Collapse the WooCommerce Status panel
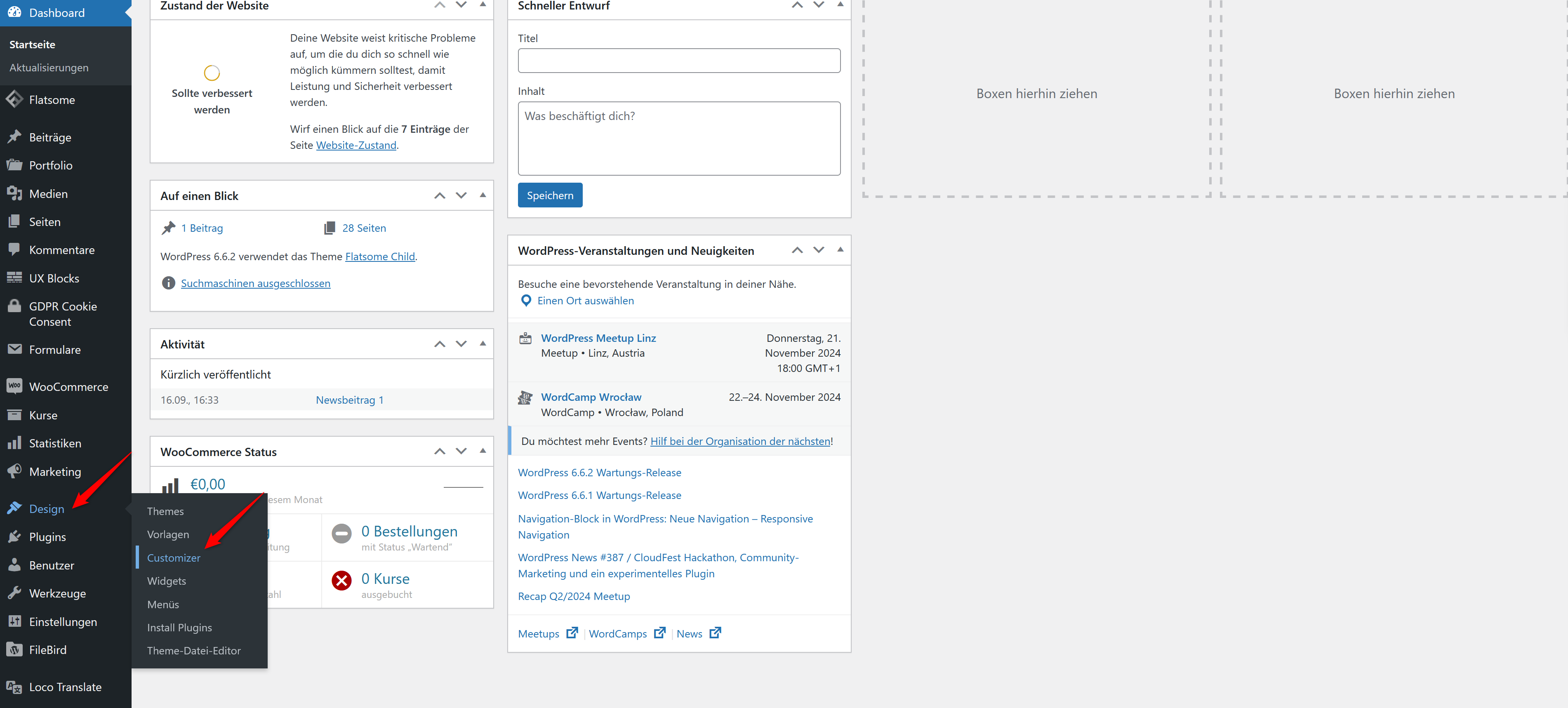Image resolution: width=1568 pixels, height=708 pixels. coord(483,451)
